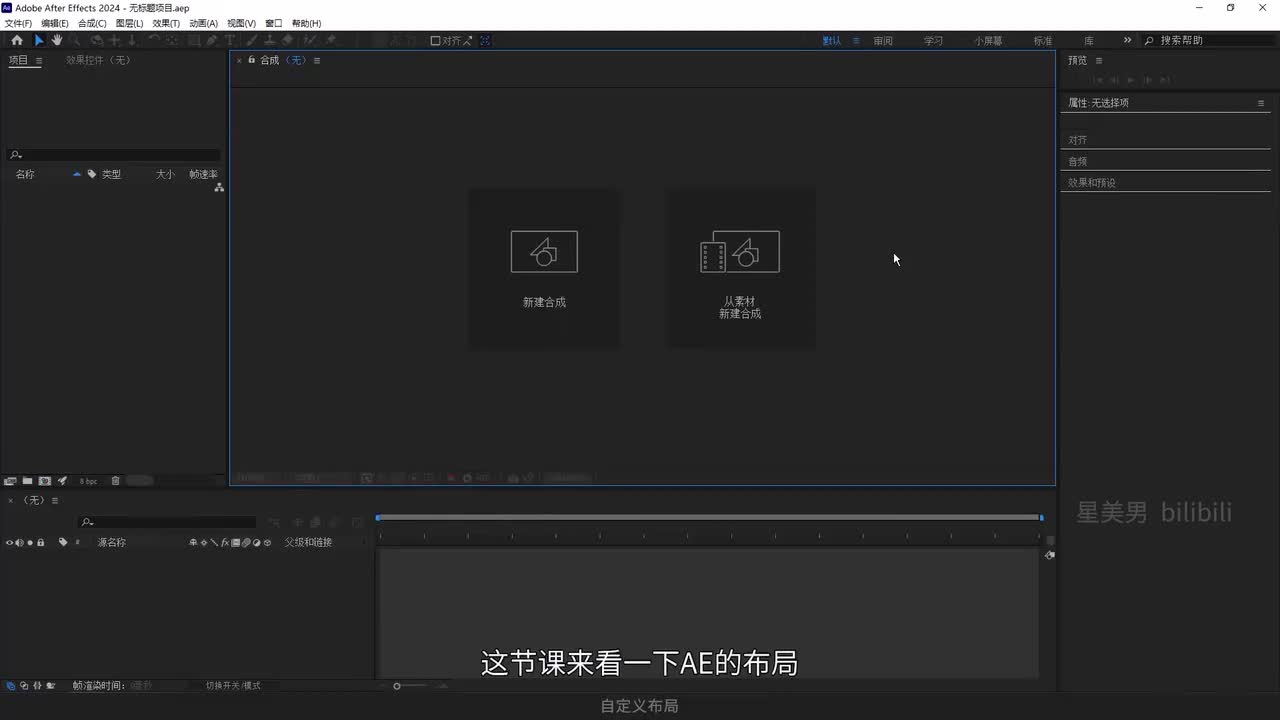Open the 效果(T) menu
The image size is (1280, 720).
pyautogui.click(x=166, y=23)
